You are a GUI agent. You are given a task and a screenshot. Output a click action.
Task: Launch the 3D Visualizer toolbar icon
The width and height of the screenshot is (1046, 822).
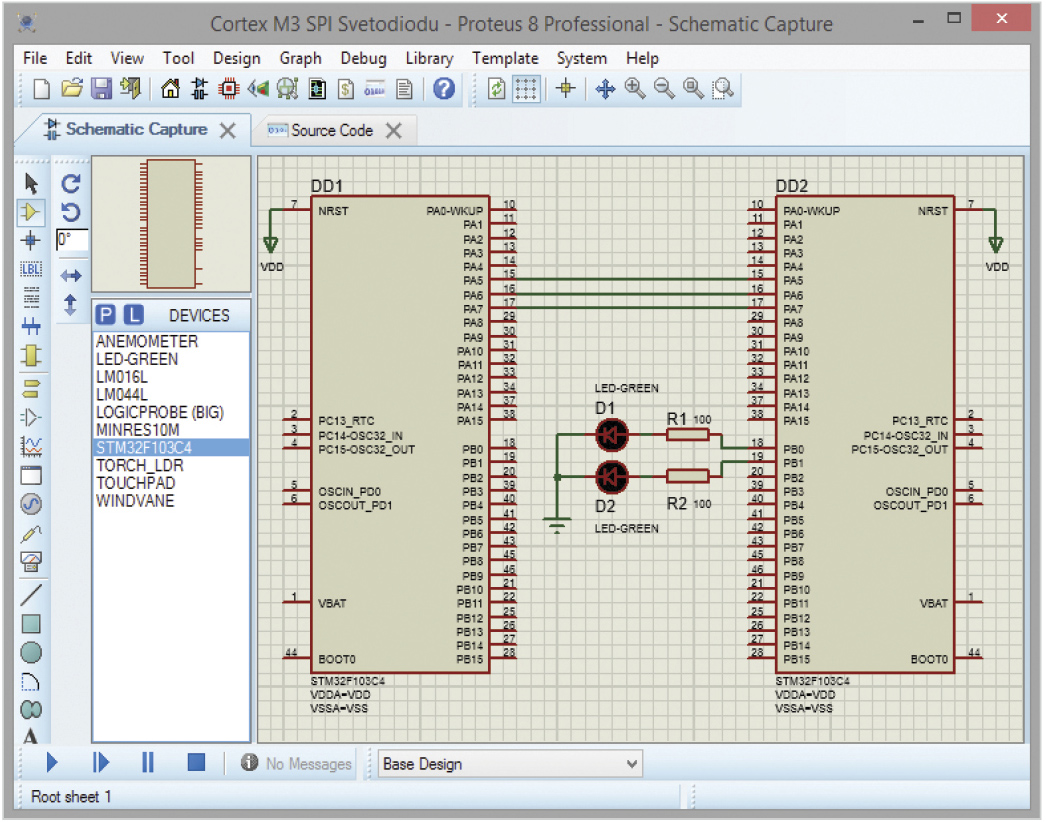click(x=258, y=89)
